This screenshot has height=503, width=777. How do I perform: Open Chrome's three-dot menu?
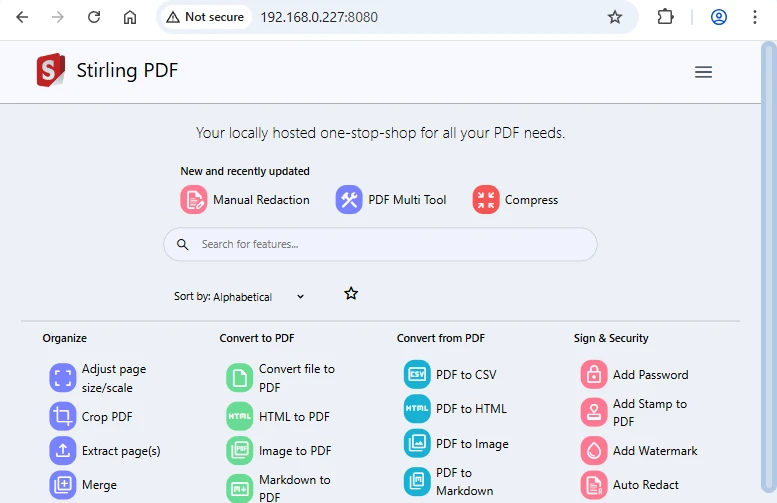pyautogui.click(x=755, y=17)
